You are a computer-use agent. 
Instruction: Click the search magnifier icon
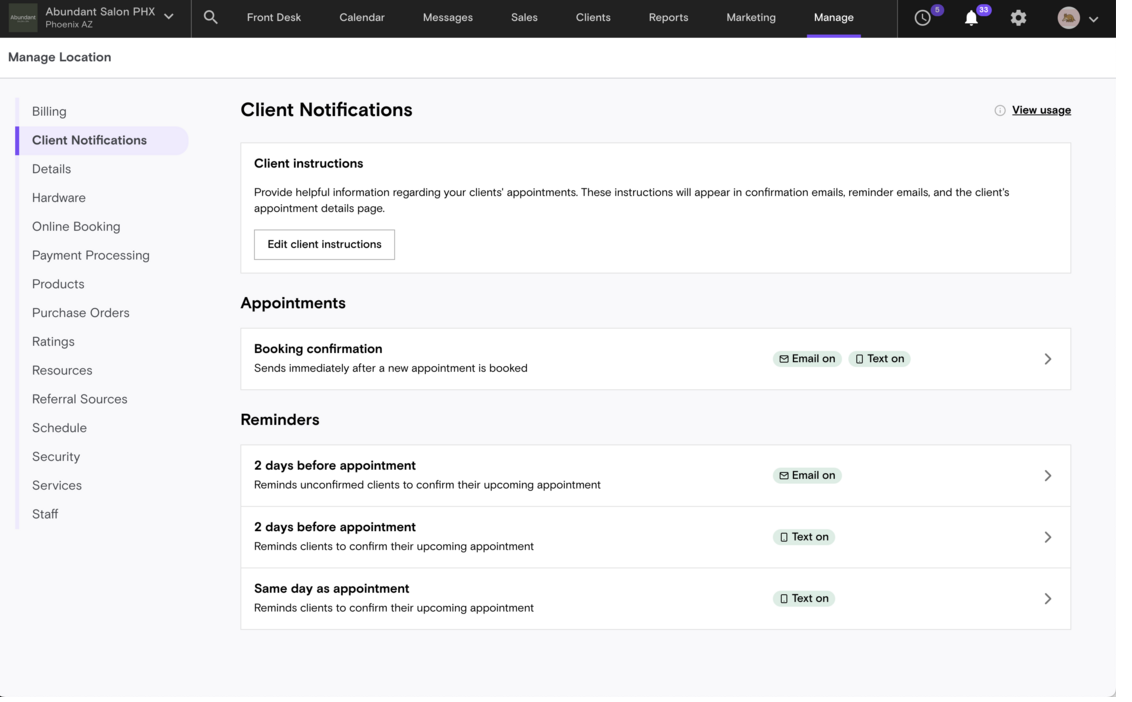pyautogui.click(x=210, y=18)
